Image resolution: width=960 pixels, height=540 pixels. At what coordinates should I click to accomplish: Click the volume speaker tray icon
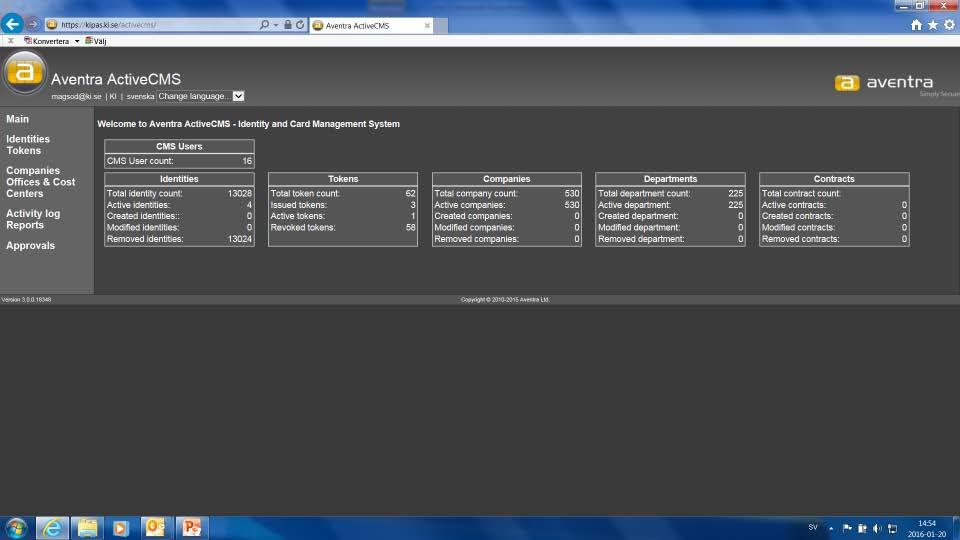coord(877,528)
